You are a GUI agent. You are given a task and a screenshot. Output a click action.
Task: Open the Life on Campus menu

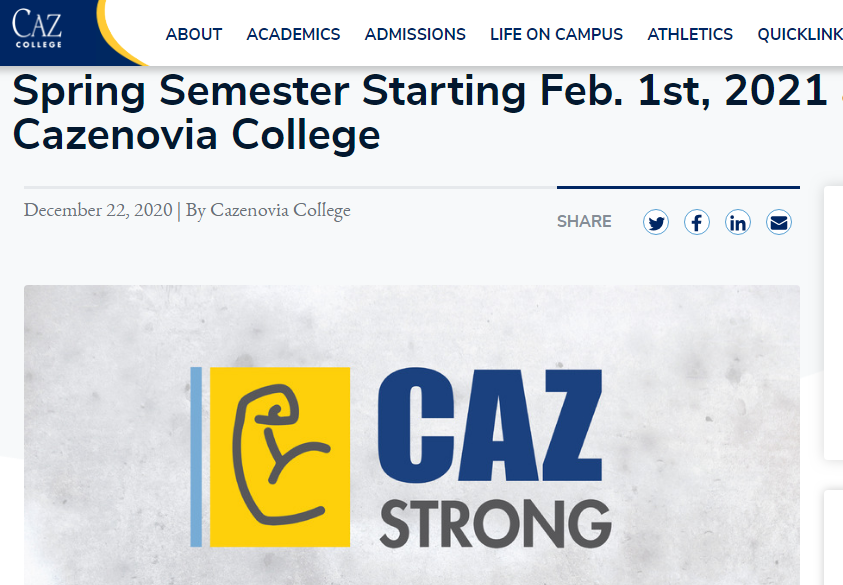click(x=556, y=34)
